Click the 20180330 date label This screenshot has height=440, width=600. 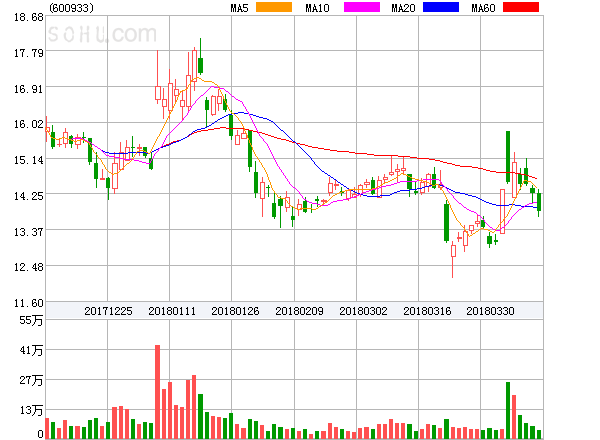tap(490, 311)
